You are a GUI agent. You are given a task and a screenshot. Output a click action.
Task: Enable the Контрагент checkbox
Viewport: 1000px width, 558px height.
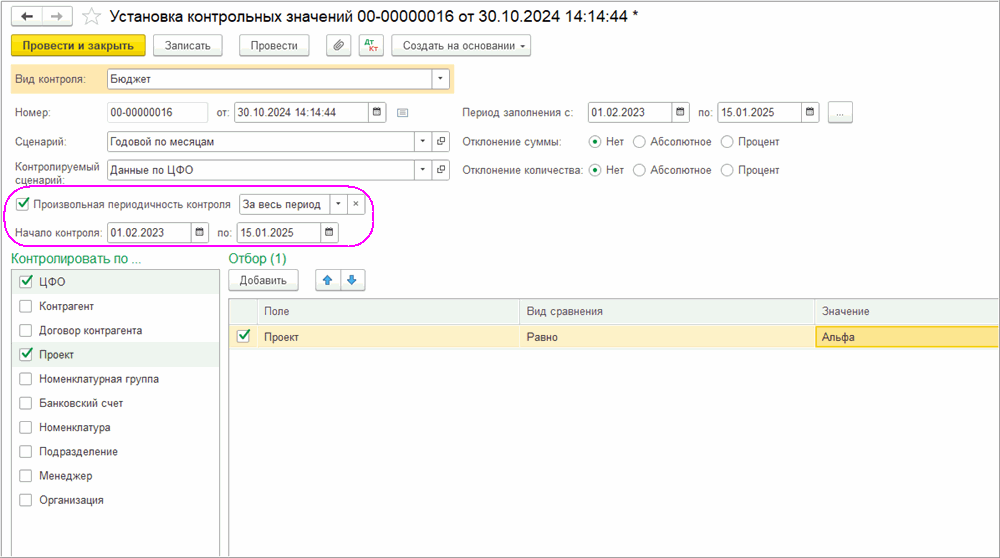click(x=26, y=306)
